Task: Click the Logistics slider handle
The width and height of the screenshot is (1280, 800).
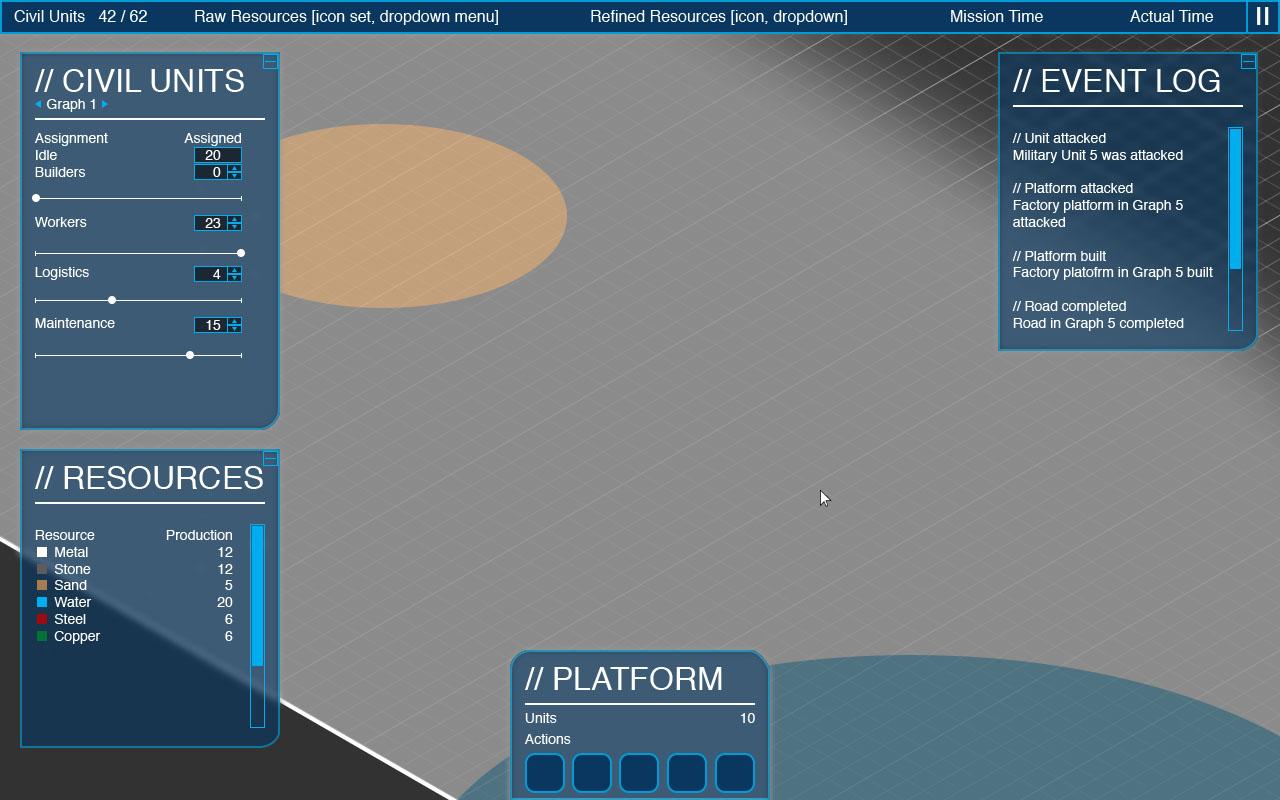Action: 112,300
